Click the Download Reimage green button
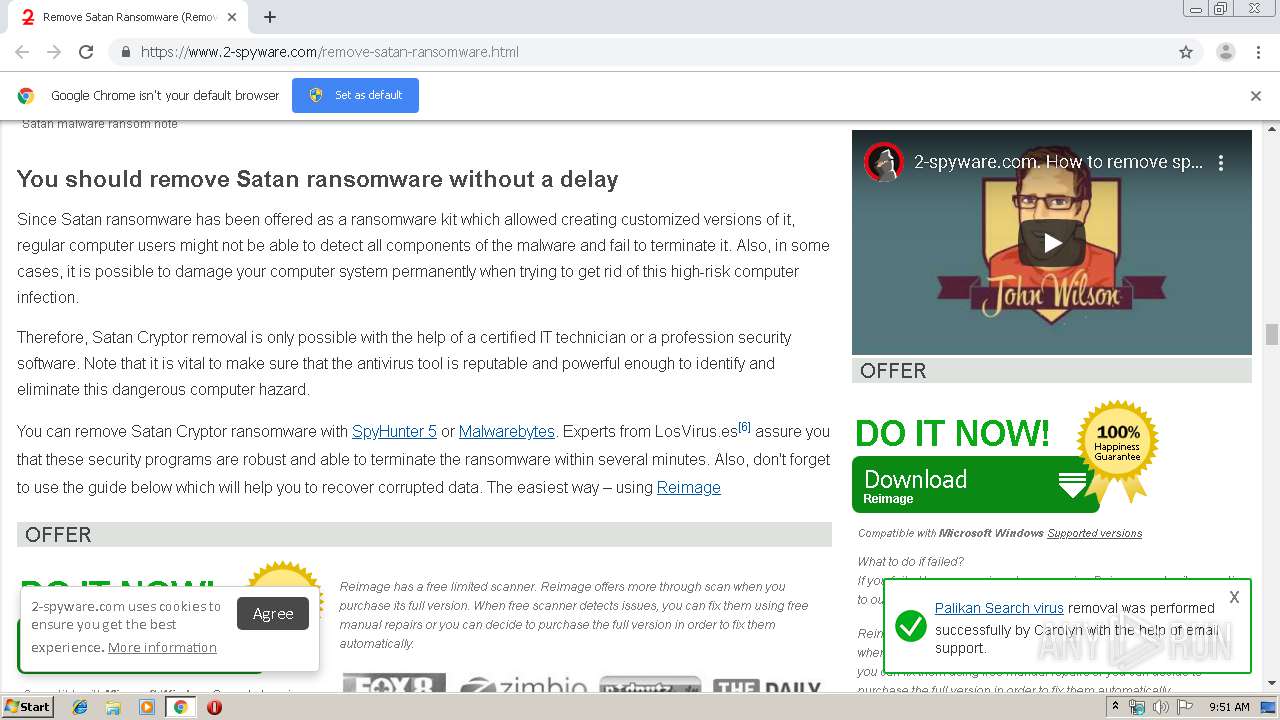The image size is (1280, 720). click(x=975, y=485)
